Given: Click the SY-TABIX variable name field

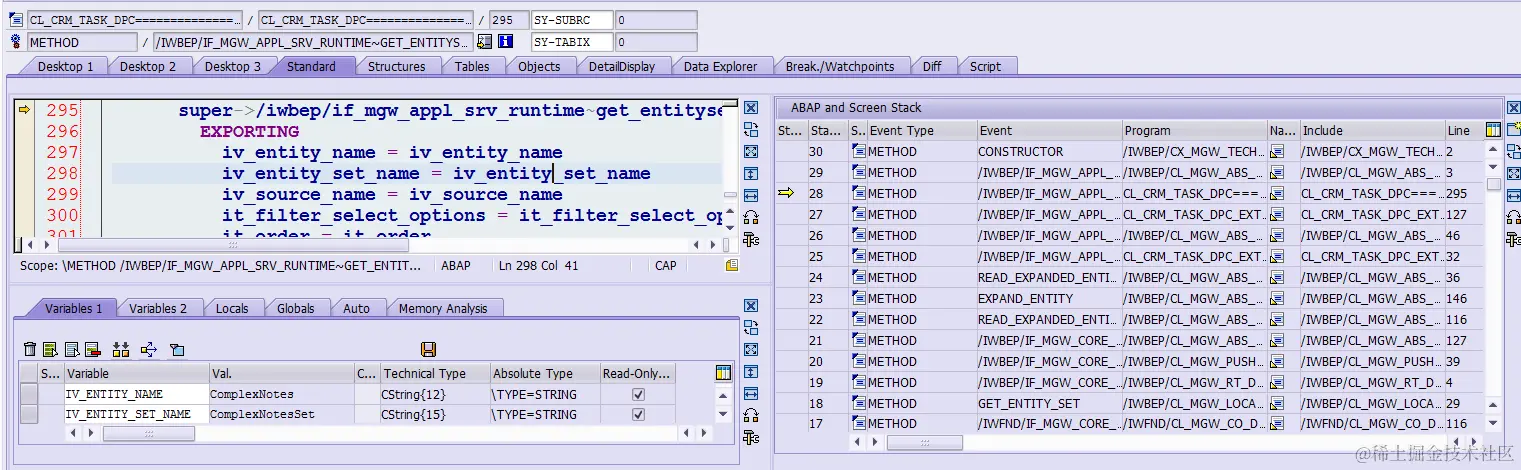Looking at the screenshot, I should (572, 42).
